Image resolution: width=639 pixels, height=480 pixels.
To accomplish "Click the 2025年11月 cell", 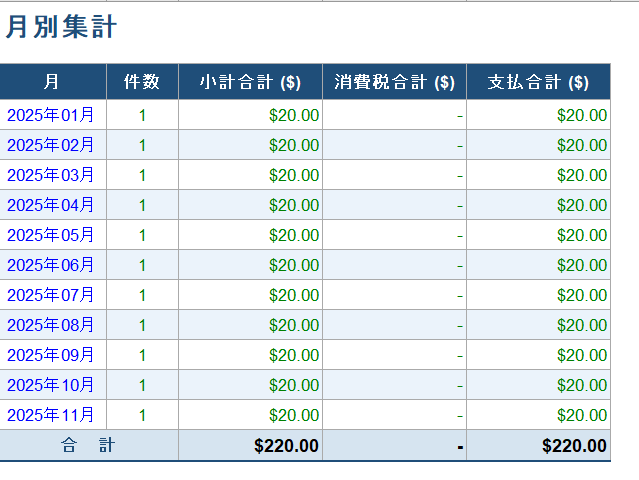I will point(52,415).
